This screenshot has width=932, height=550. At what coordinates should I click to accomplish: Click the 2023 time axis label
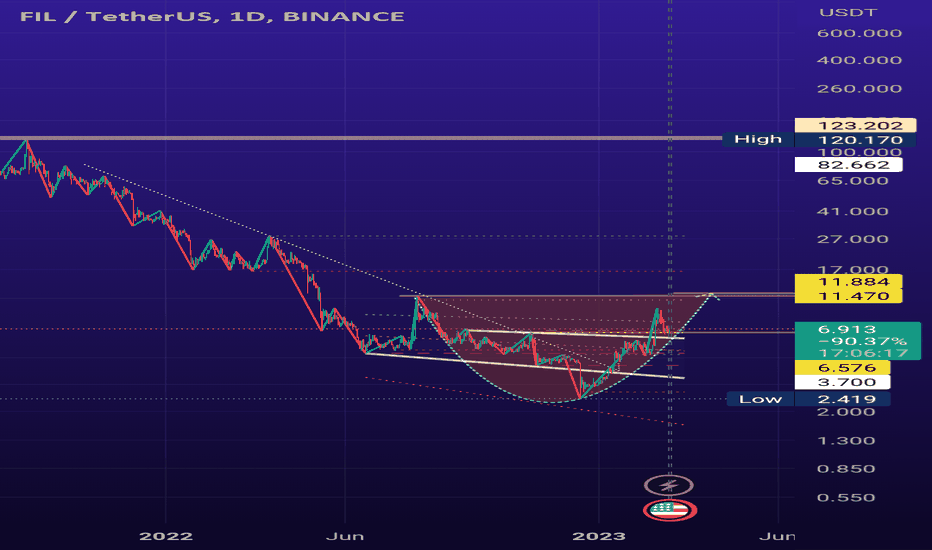pyautogui.click(x=599, y=536)
